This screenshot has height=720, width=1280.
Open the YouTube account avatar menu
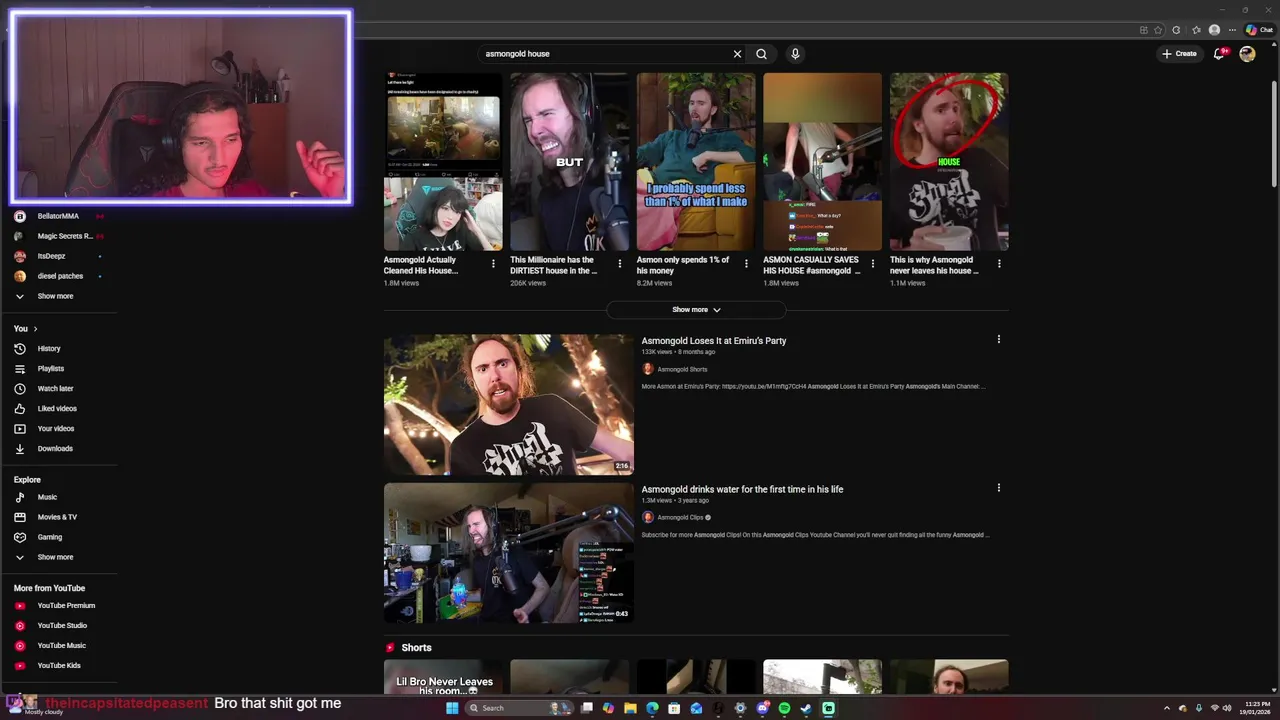tap(1247, 54)
